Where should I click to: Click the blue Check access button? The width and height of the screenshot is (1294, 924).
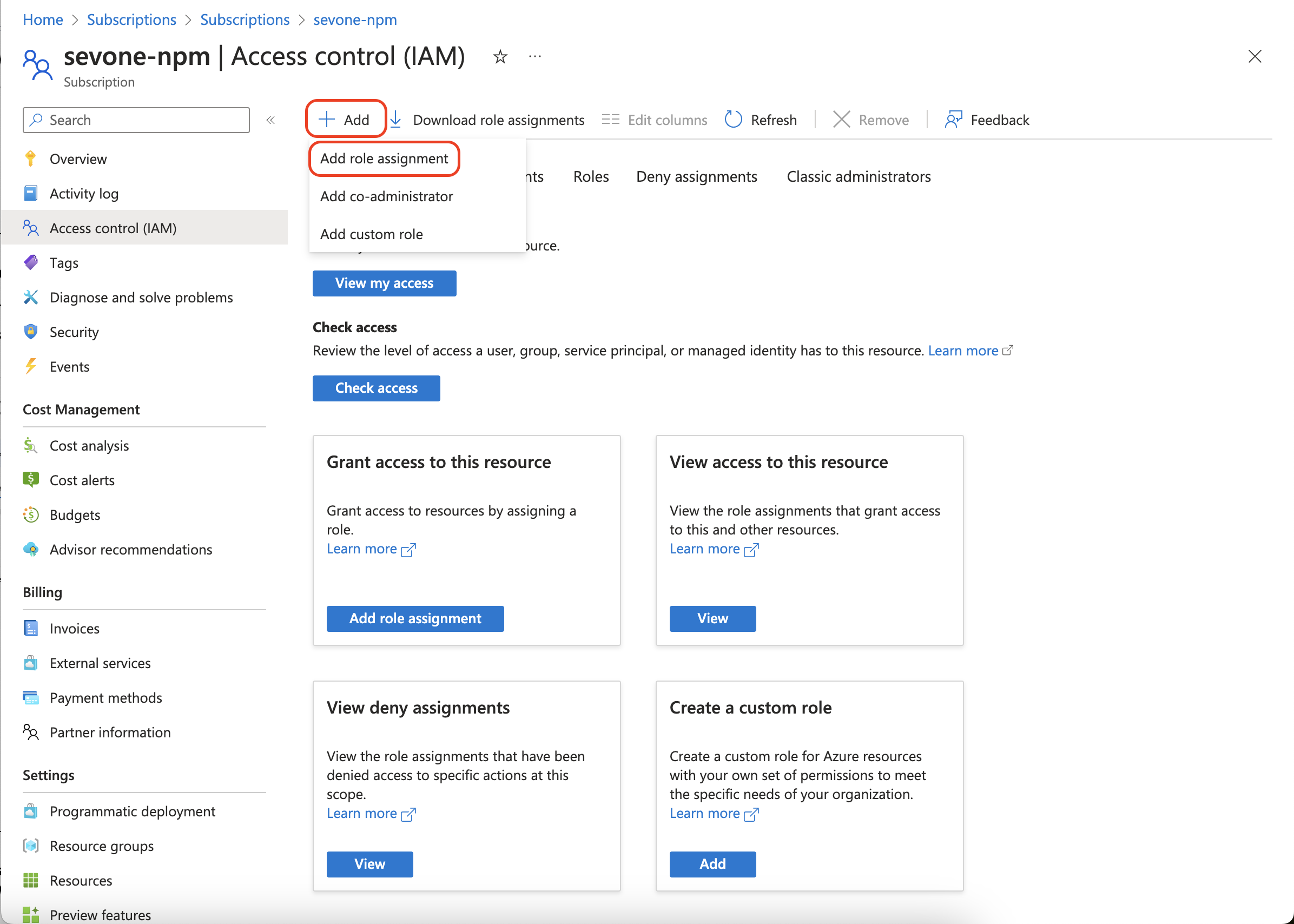(x=376, y=387)
